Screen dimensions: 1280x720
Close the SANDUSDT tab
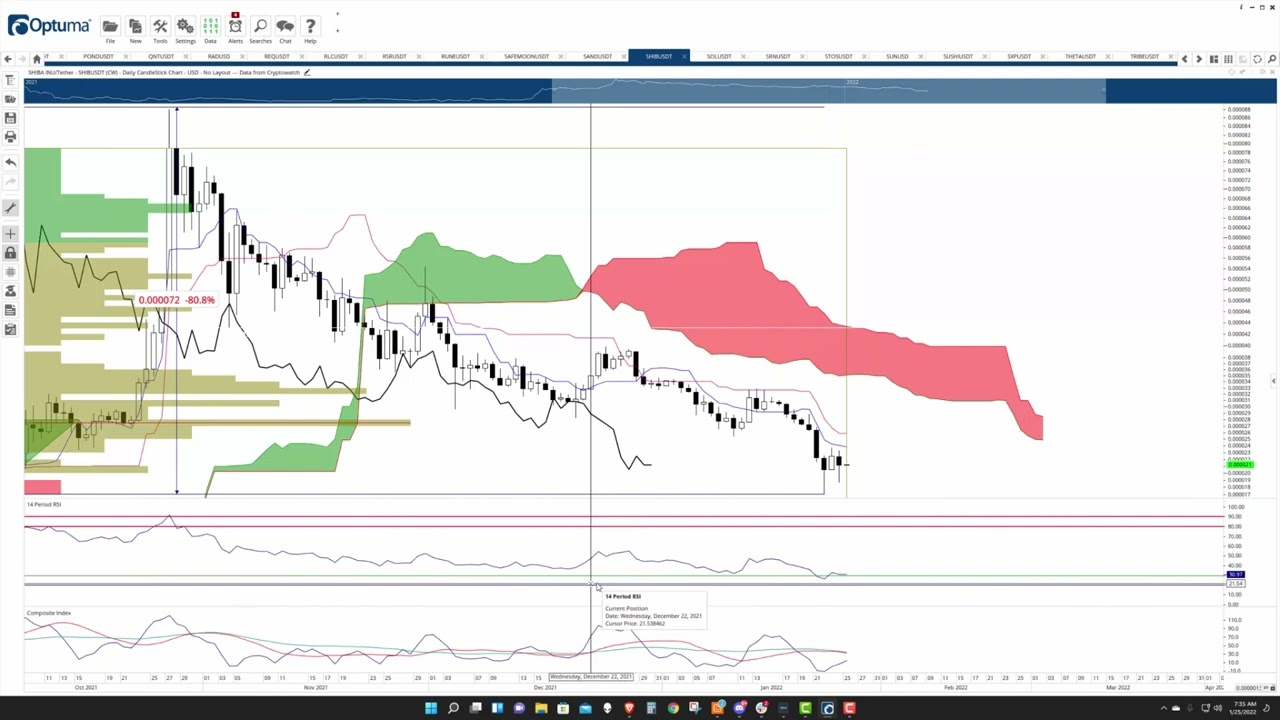(x=625, y=57)
